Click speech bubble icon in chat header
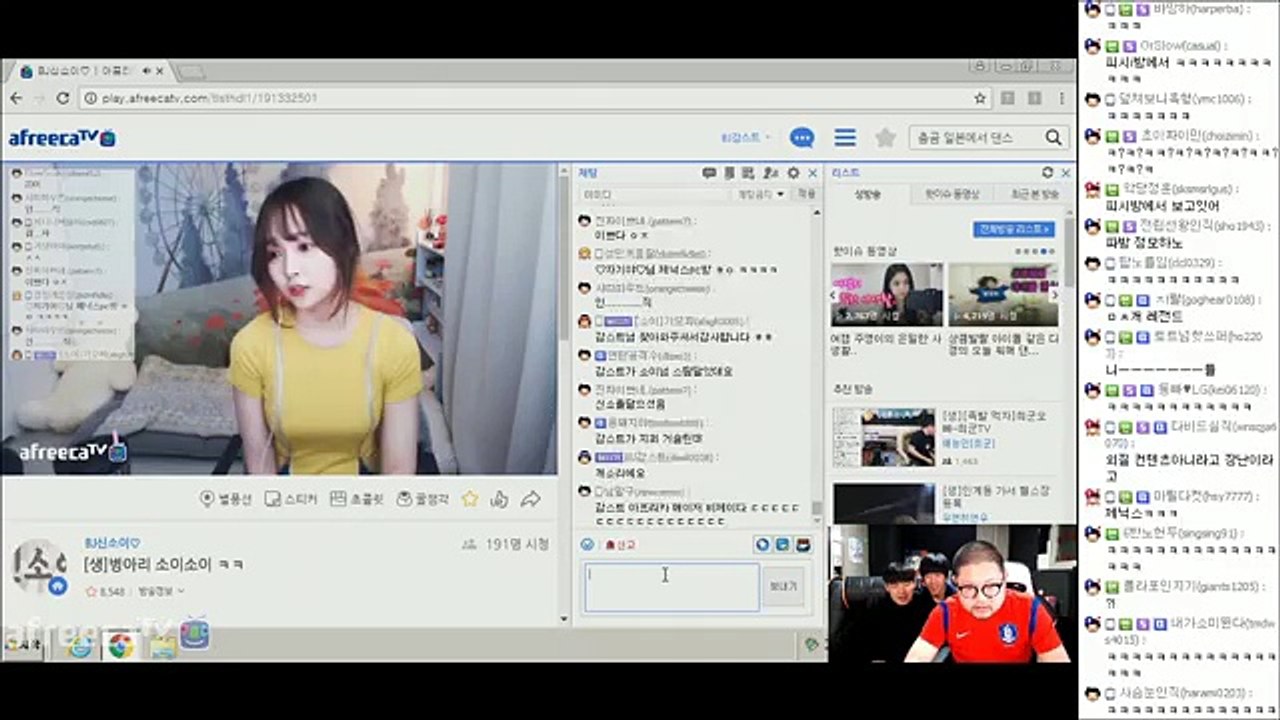The height and width of the screenshot is (720, 1280). point(709,173)
